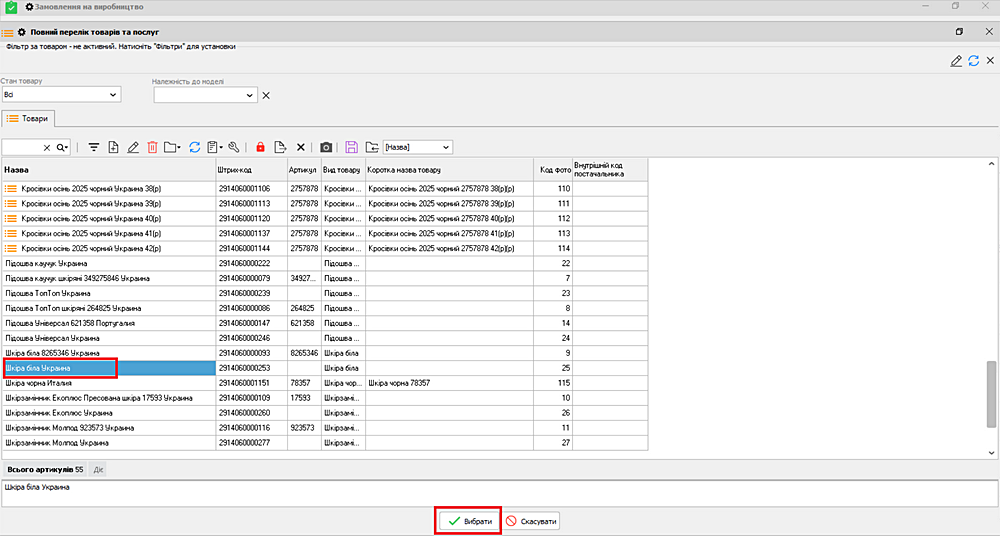Viewport: 1000px width, 536px height.
Task: Click the blue refresh icon in goods toolbar
Action: pyautogui.click(x=195, y=147)
